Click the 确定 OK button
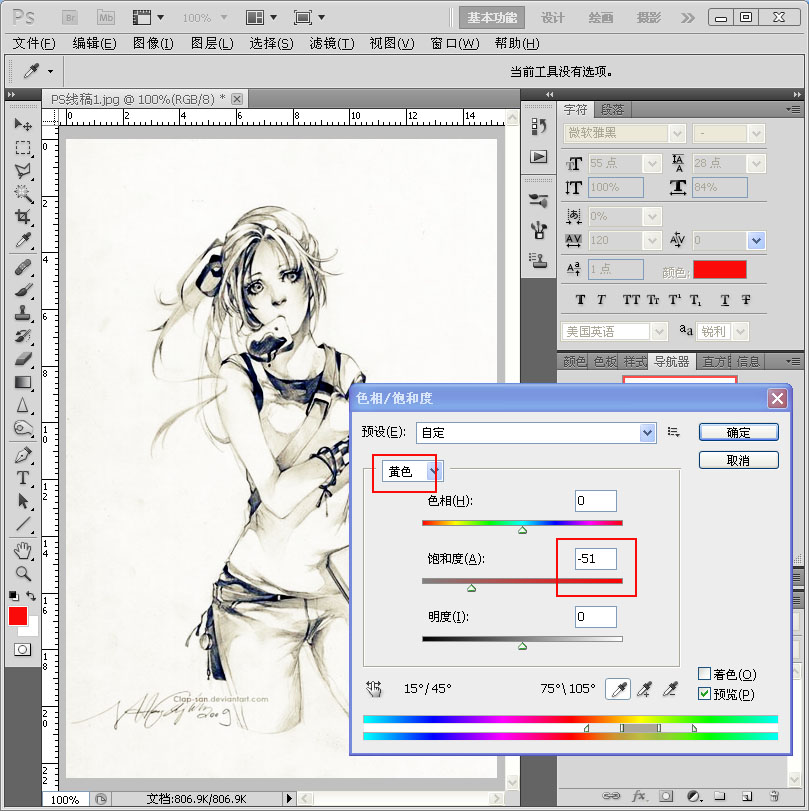 (738, 432)
